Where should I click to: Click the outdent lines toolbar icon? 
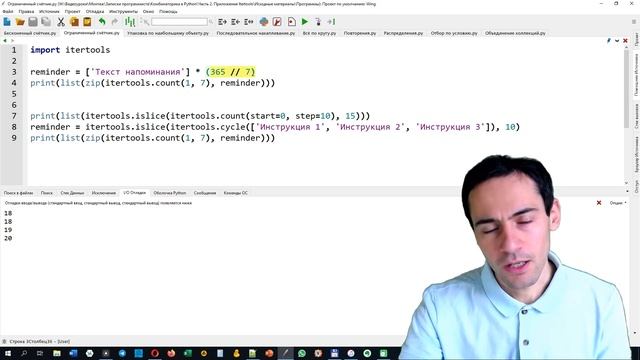click(x=236, y=22)
